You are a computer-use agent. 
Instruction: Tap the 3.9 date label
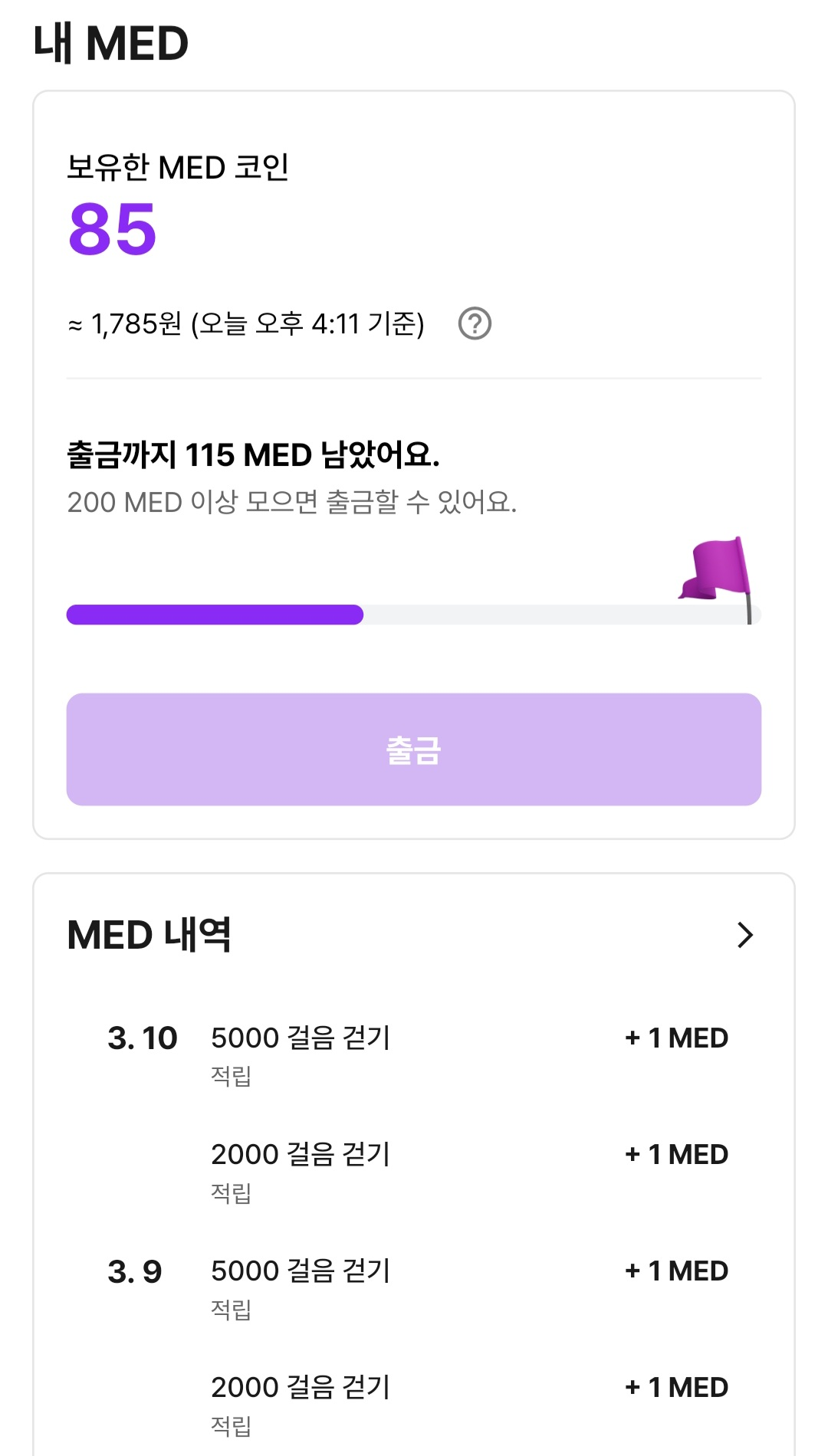click(x=135, y=1271)
